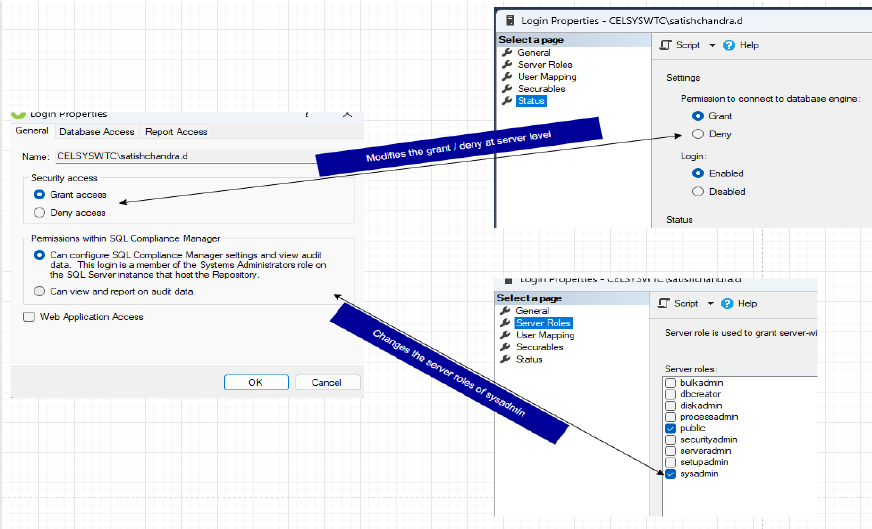Check the setupadmin server role
This screenshot has height=529, width=872.
(671, 462)
